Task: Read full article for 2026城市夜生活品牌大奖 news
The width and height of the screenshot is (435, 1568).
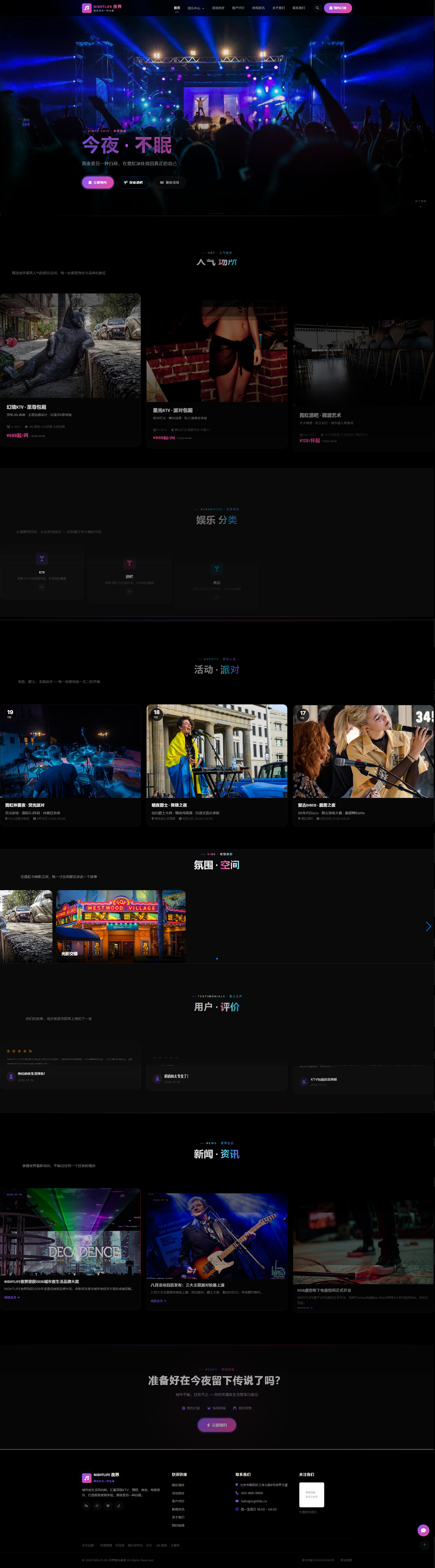Action: [12, 1297]
